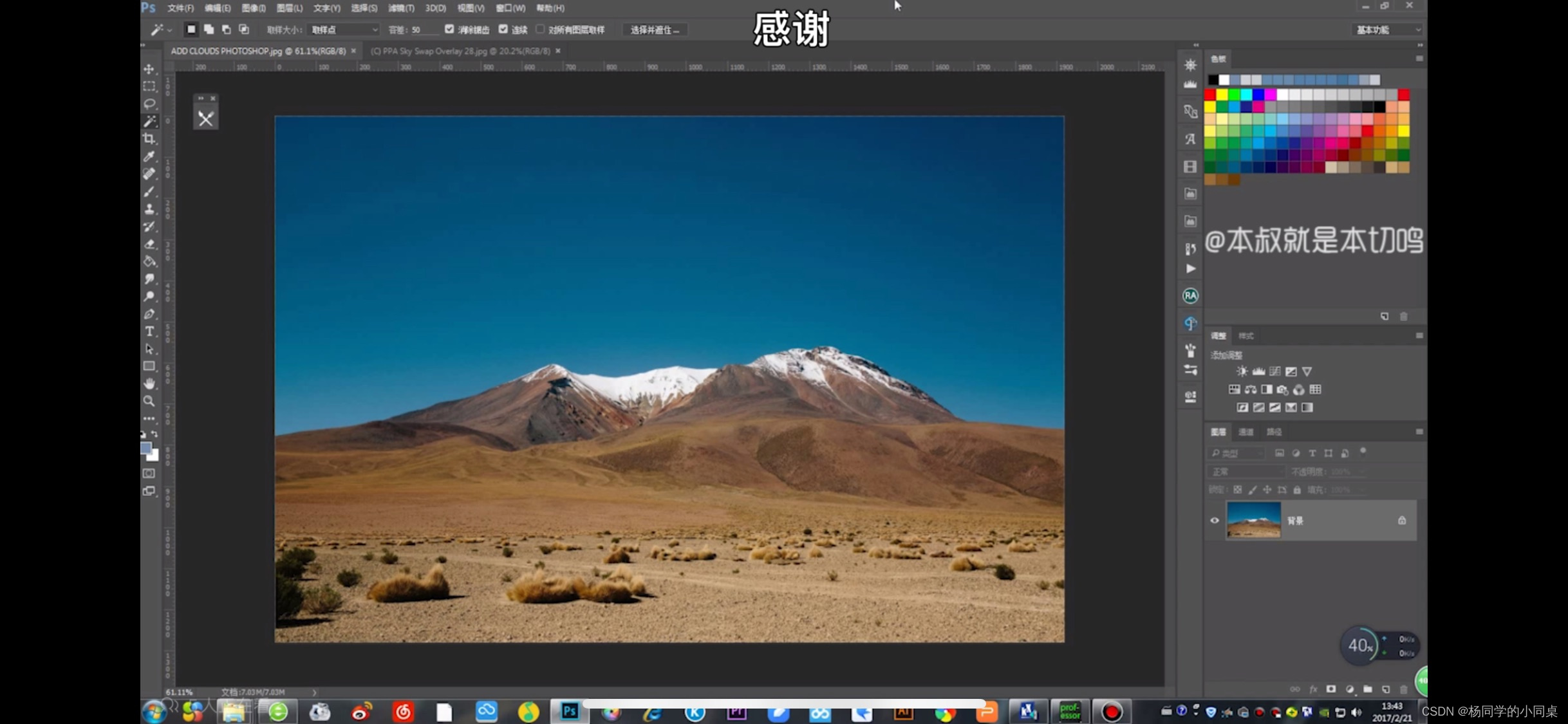Open the Premiere Pro taskbar icon

coord(736,713)
